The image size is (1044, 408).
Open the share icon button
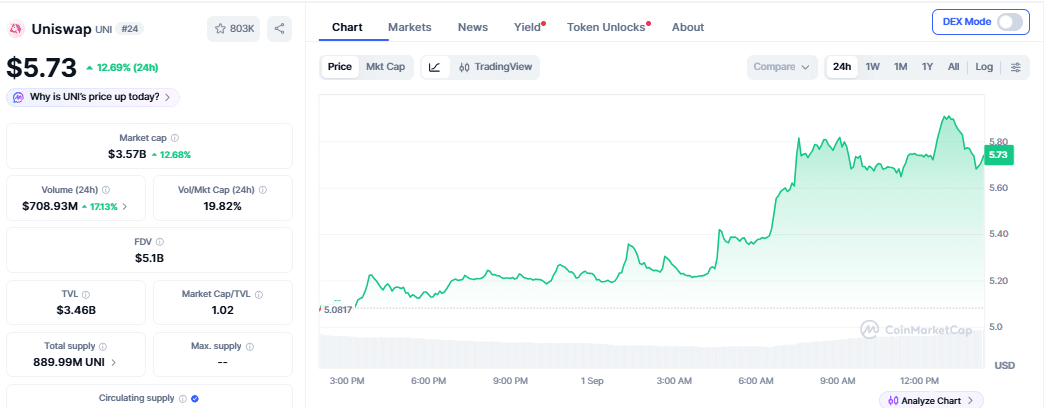[280, 29]
